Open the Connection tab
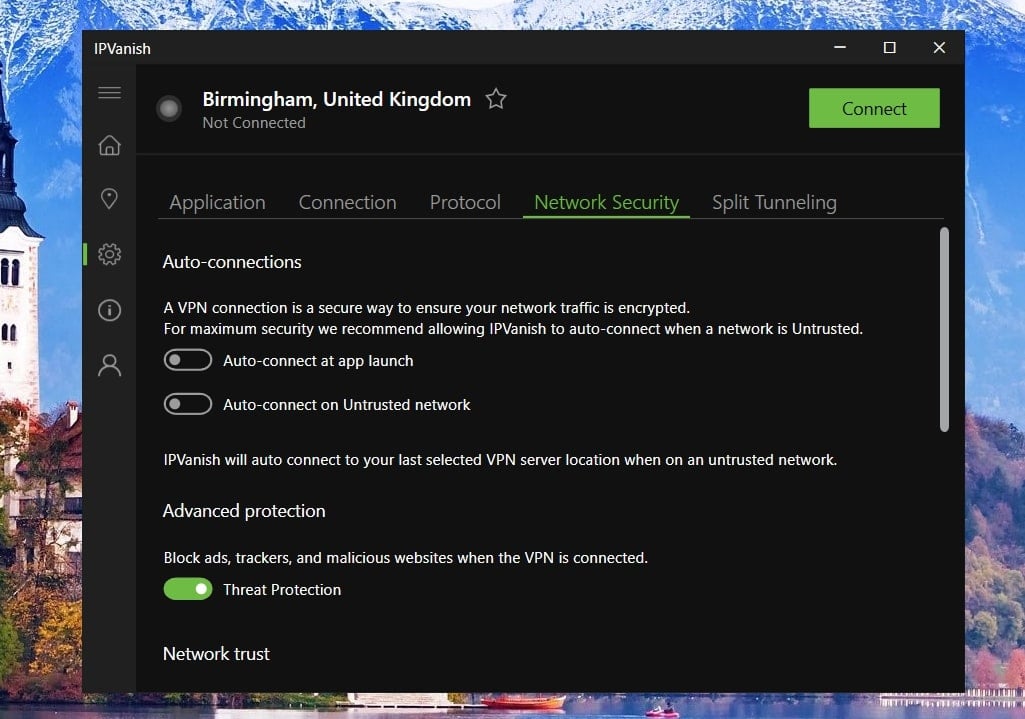The height and width of the screenshot is (719, 1025). point(347,203)
